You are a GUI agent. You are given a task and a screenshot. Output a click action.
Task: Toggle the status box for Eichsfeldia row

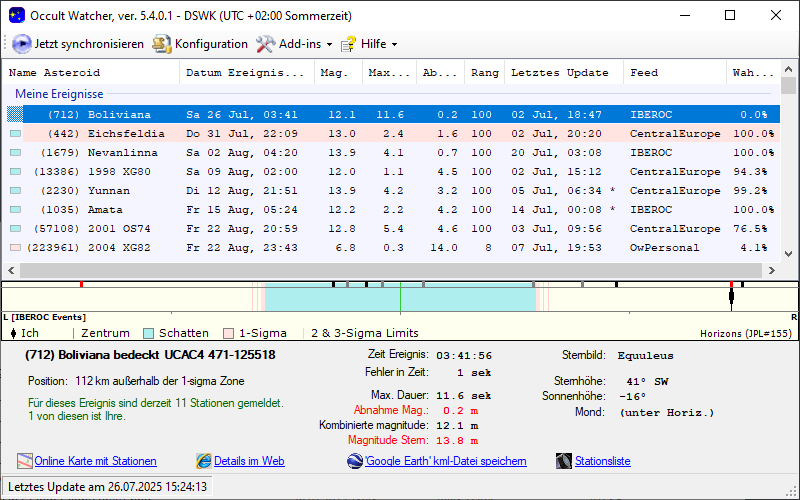tap(15, 133)
